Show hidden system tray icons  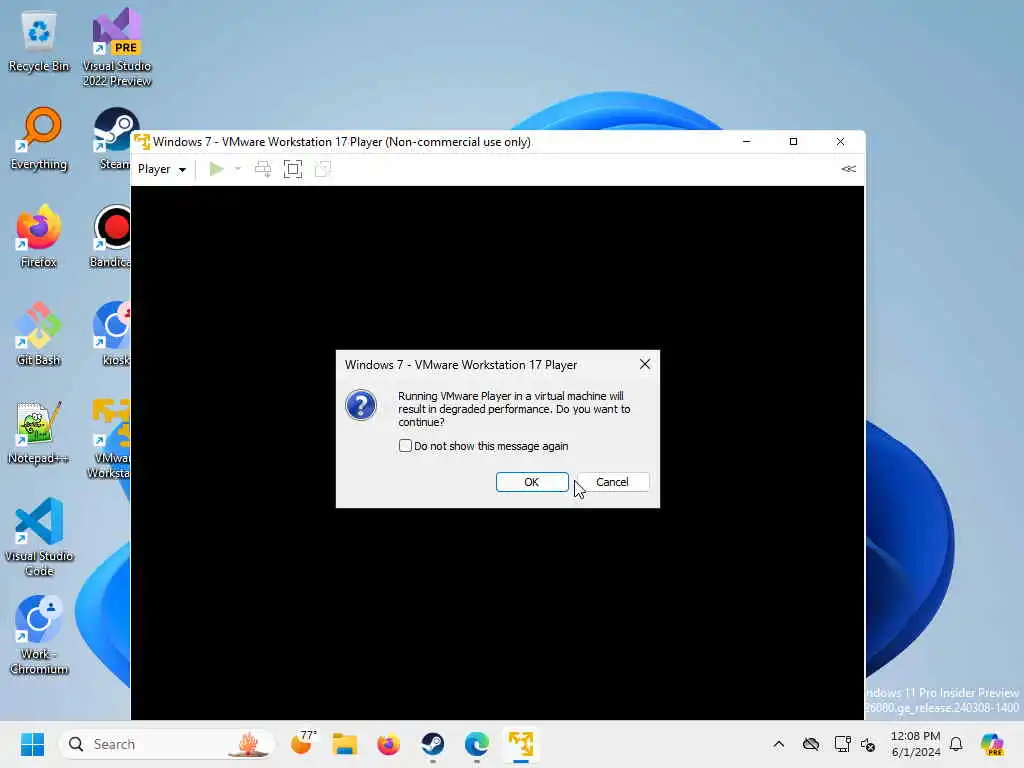tap(778, 744)
